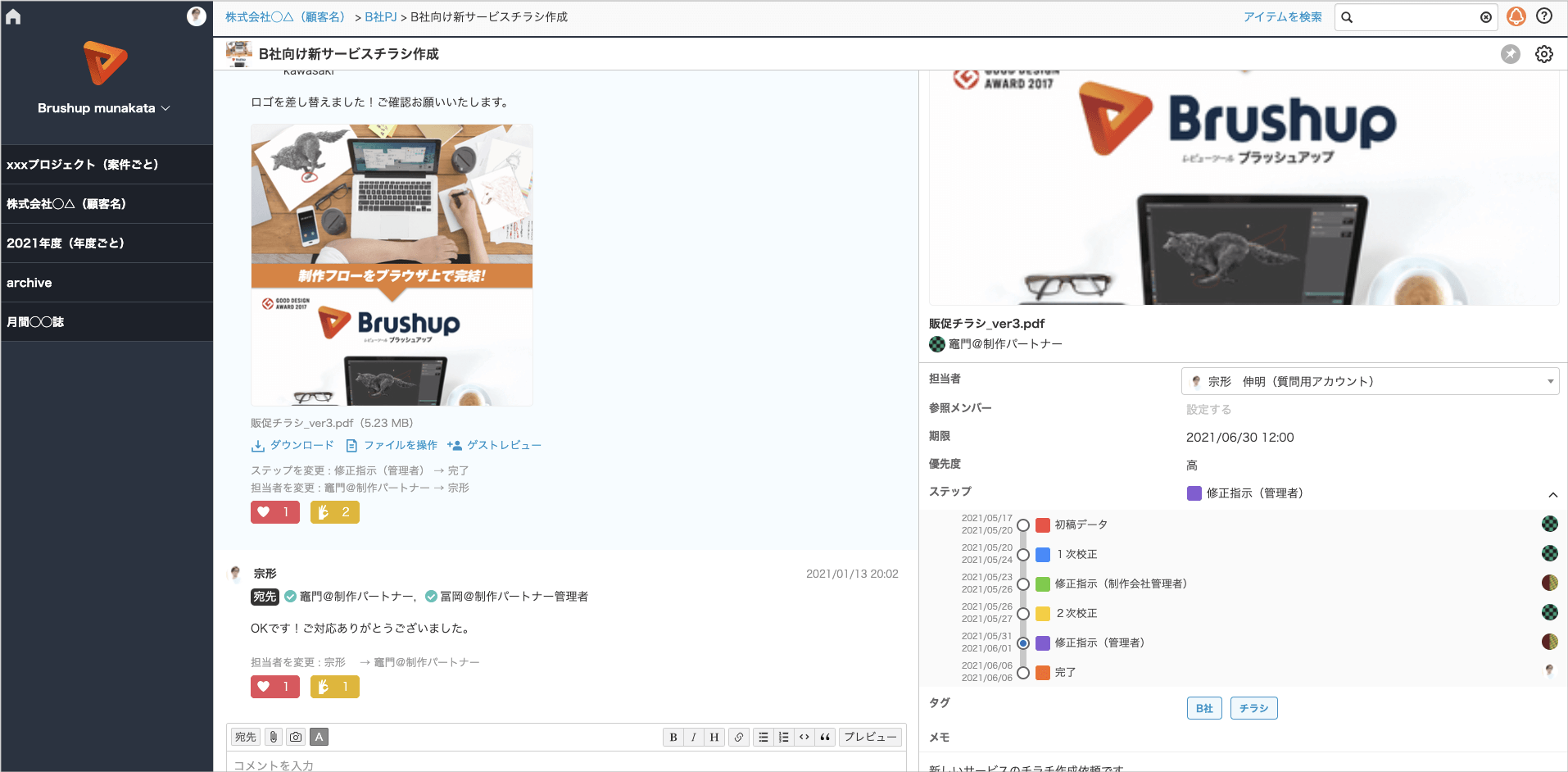The height and width of the screenshot is (772, 1568).
Task: Open notifications bell icon
Action: (1516, 16)
